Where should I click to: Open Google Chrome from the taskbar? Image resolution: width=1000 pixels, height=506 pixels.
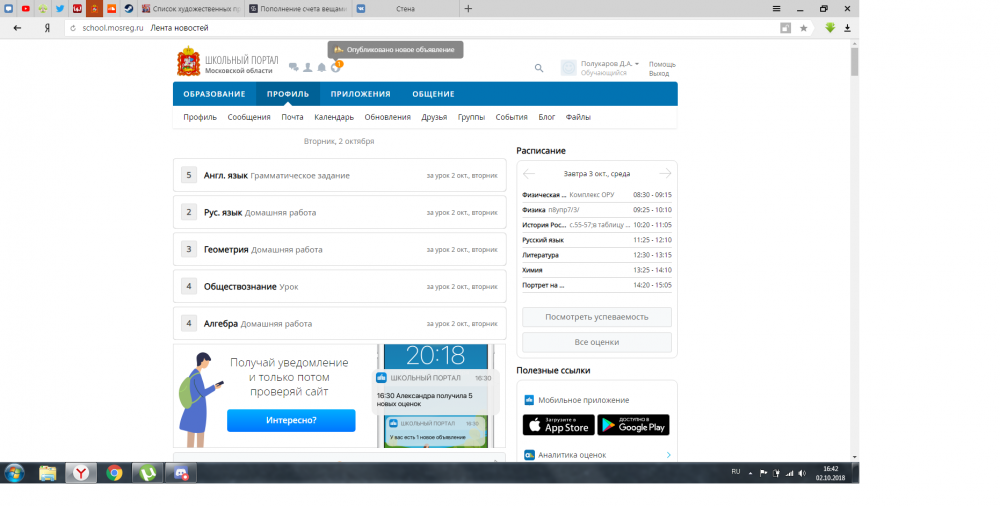(x=114, y=473)
